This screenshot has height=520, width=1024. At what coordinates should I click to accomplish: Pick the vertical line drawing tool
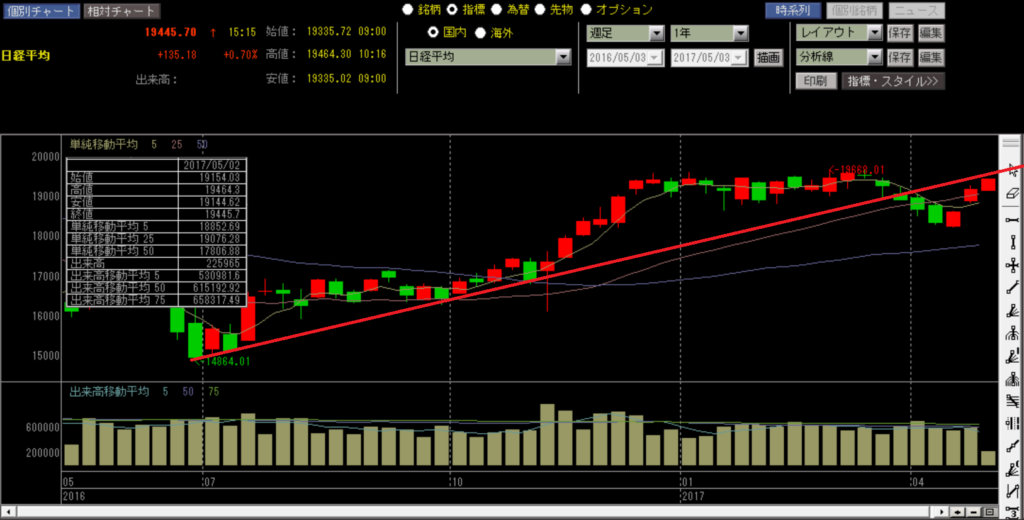(1013, 241)
